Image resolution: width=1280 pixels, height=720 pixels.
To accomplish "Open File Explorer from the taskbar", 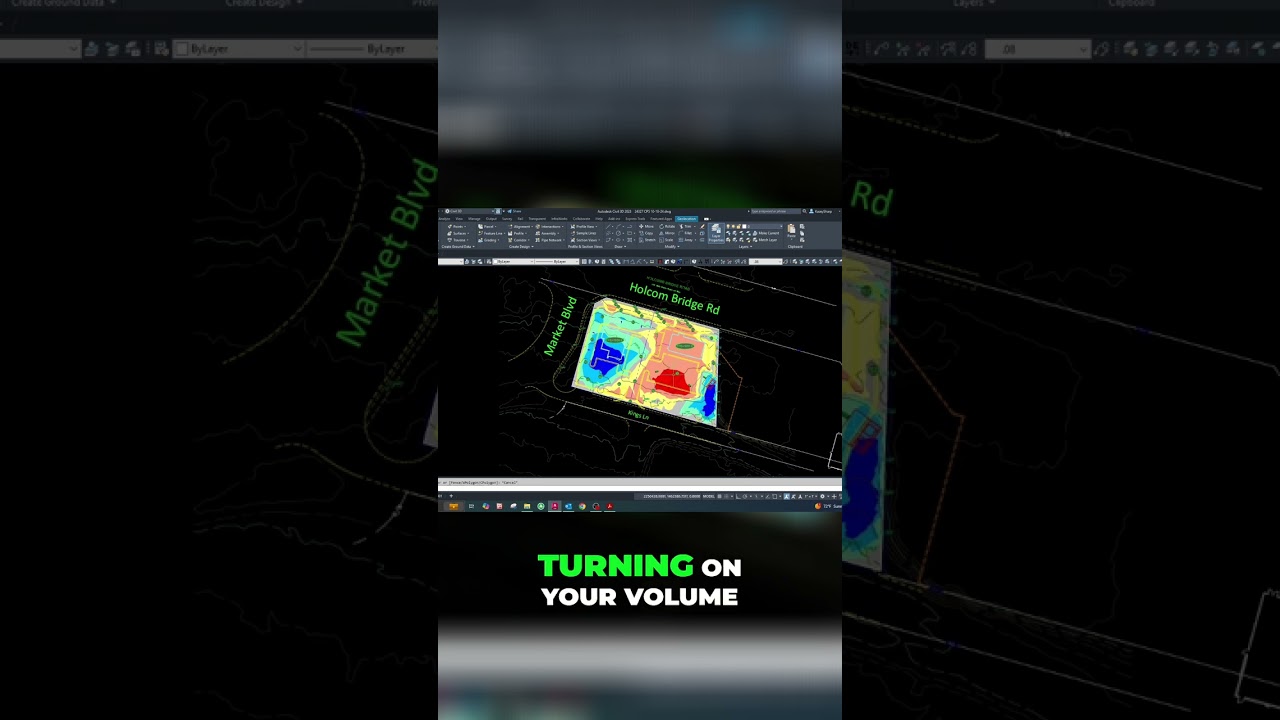I will tap(527, 506).
